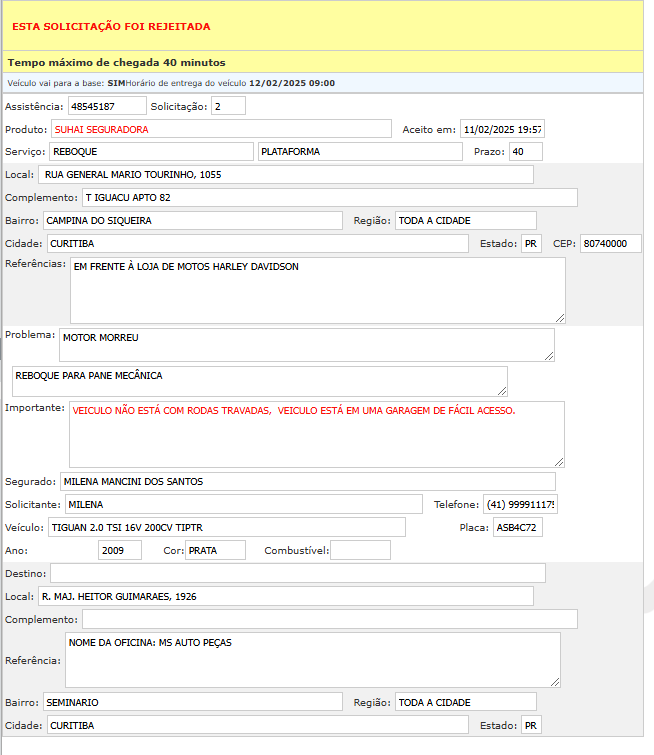Select the Solicitação field

[x=227, y=106]
